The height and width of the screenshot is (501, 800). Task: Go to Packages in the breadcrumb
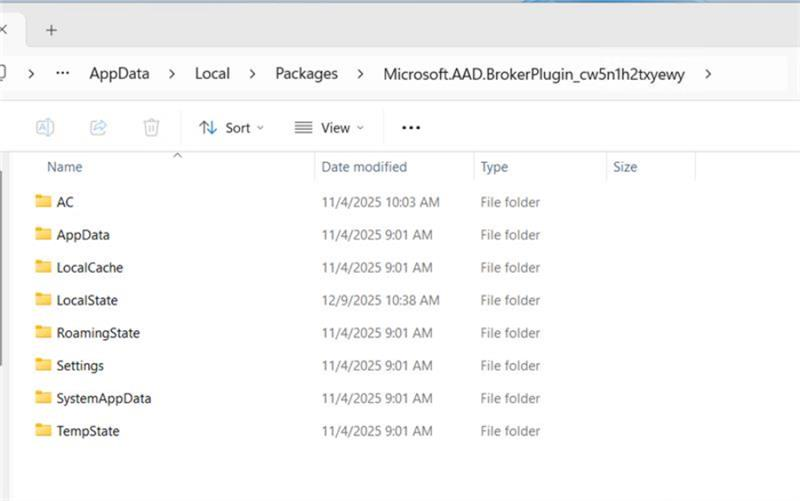click(306, 74)
